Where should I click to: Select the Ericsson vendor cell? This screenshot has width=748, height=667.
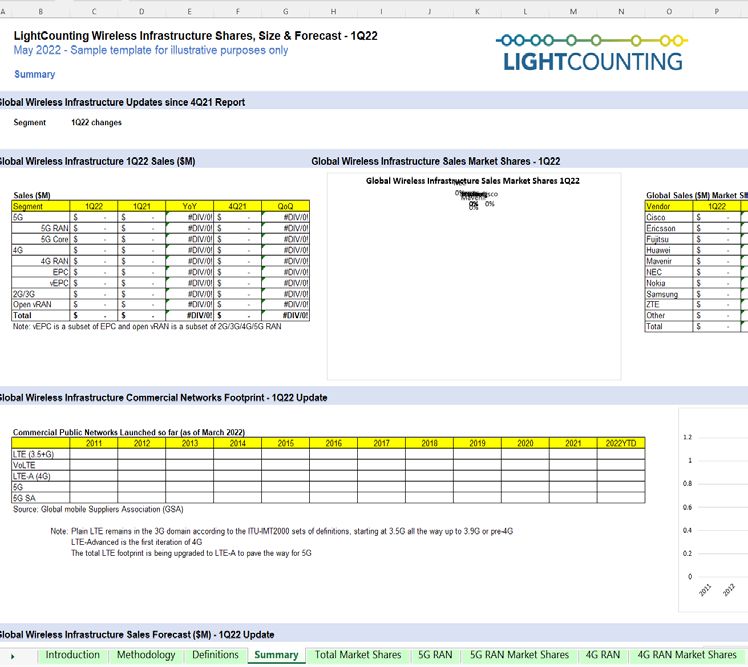click(x=668, y=228)
